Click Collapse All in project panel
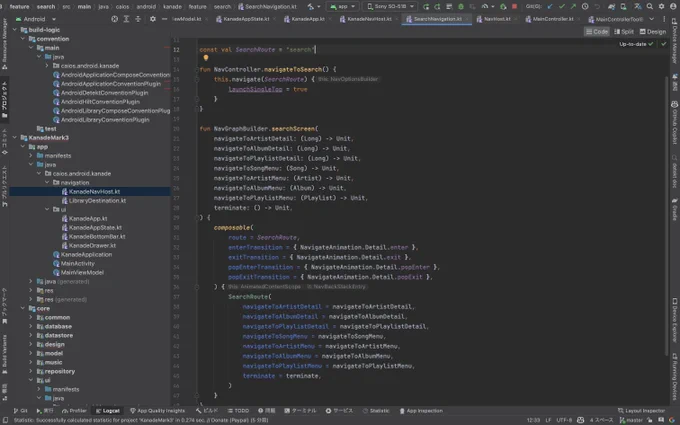 point(138,19)
